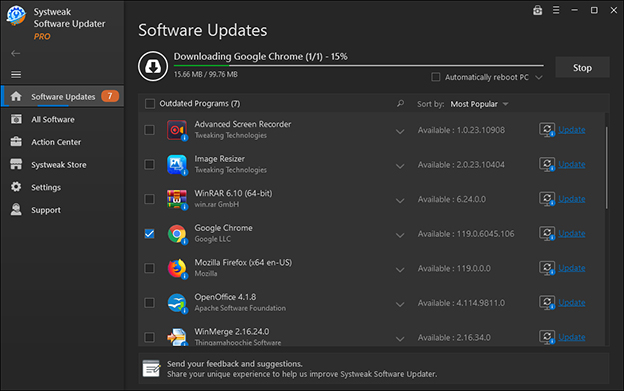Click the orange 7 updates badge
Image resolution: width=624 pixels, height=391 pixels.
click(x=109, y=96)
